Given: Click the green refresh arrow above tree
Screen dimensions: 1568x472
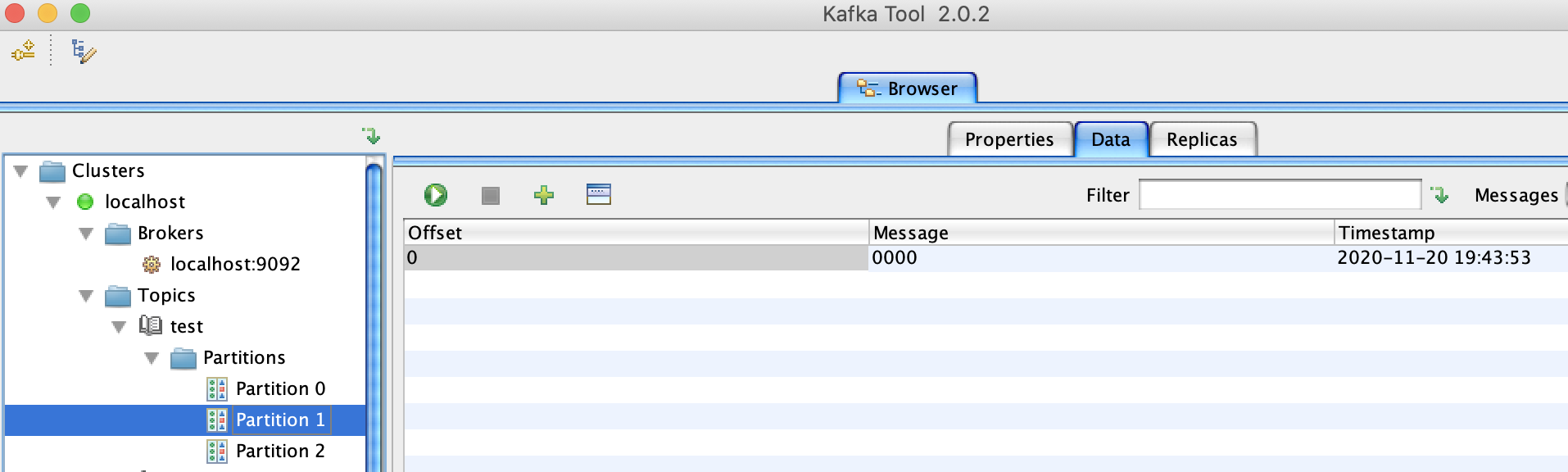Looking at the screenshot, I should pos(372,135).
